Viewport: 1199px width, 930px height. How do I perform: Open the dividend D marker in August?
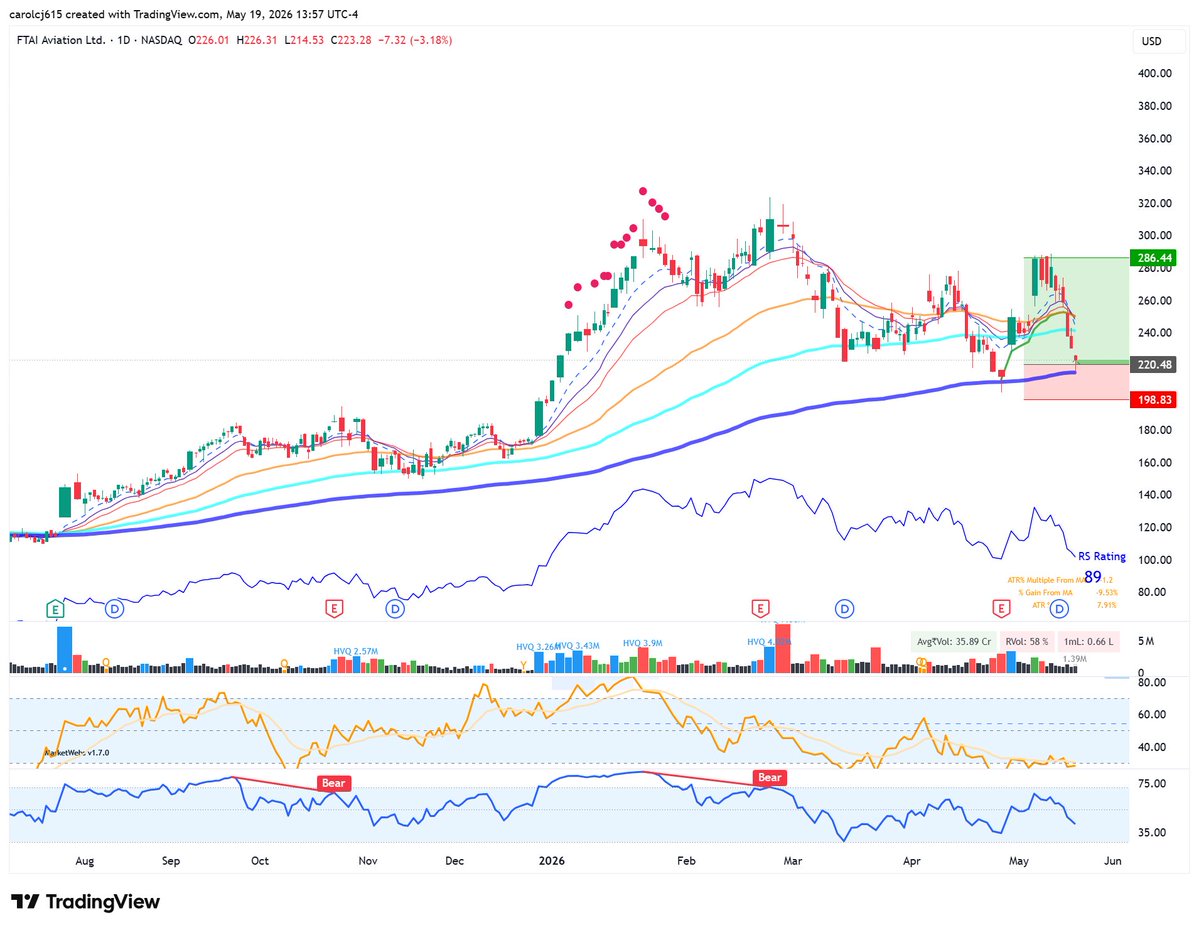(115, 610)
